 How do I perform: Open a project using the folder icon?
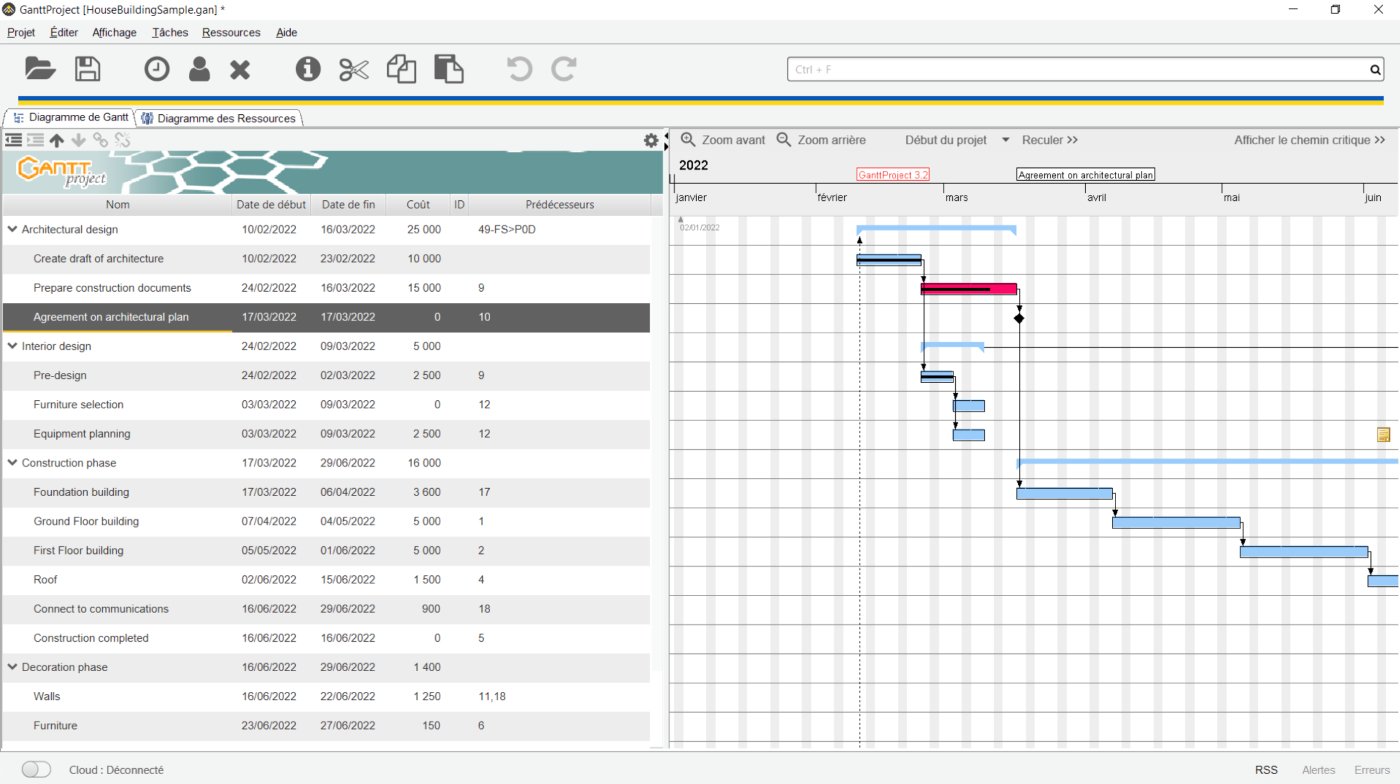click(40, 68)
